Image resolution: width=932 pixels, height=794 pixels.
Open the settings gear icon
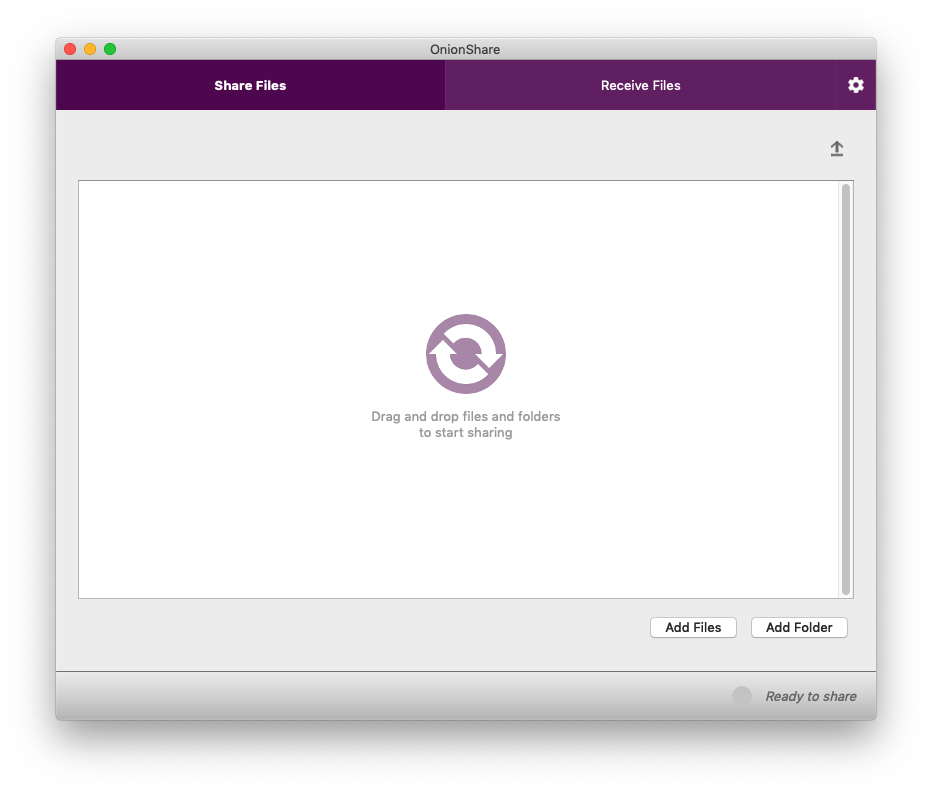[x=855, y=85]
